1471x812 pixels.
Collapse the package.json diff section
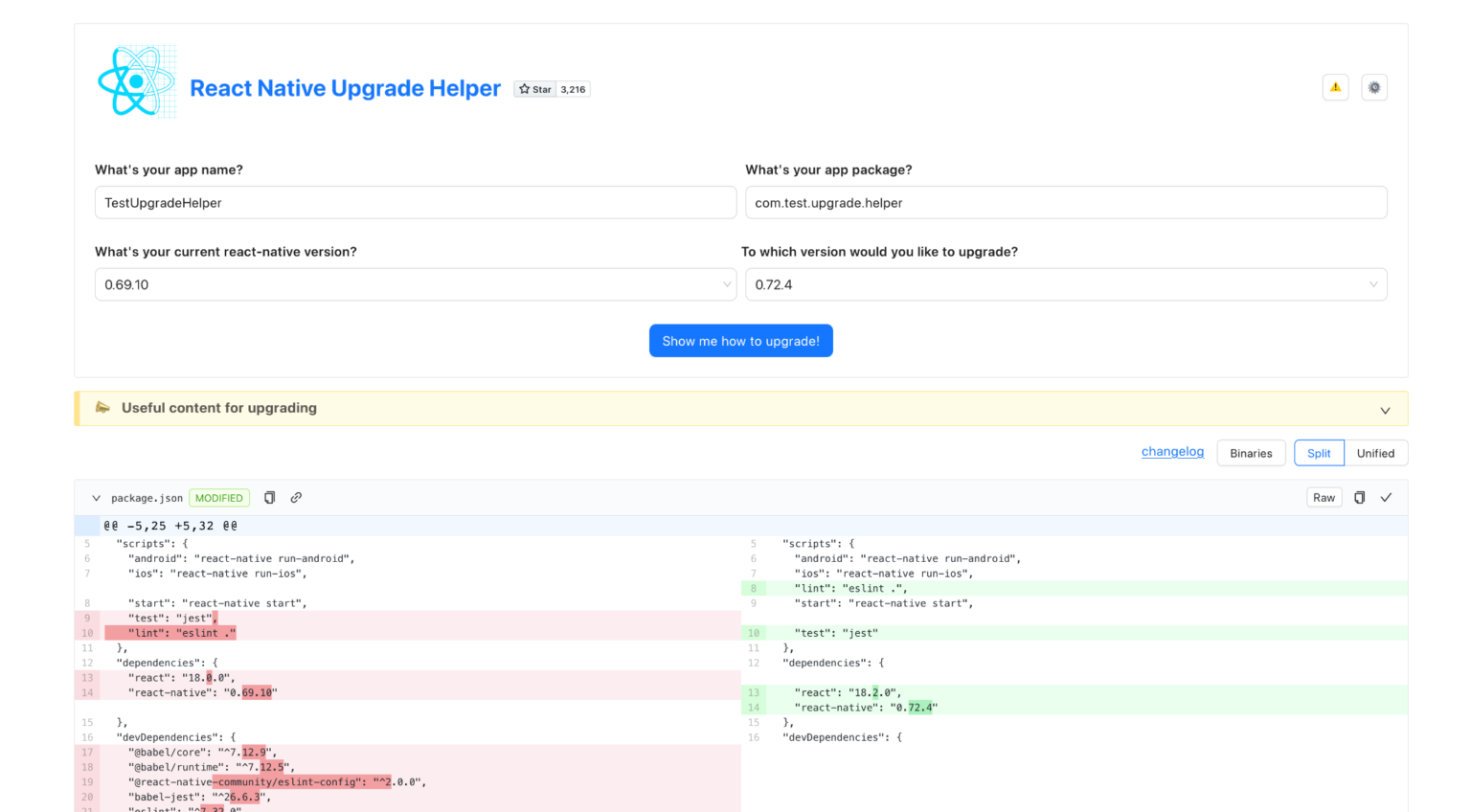click(x=96, y=497)
